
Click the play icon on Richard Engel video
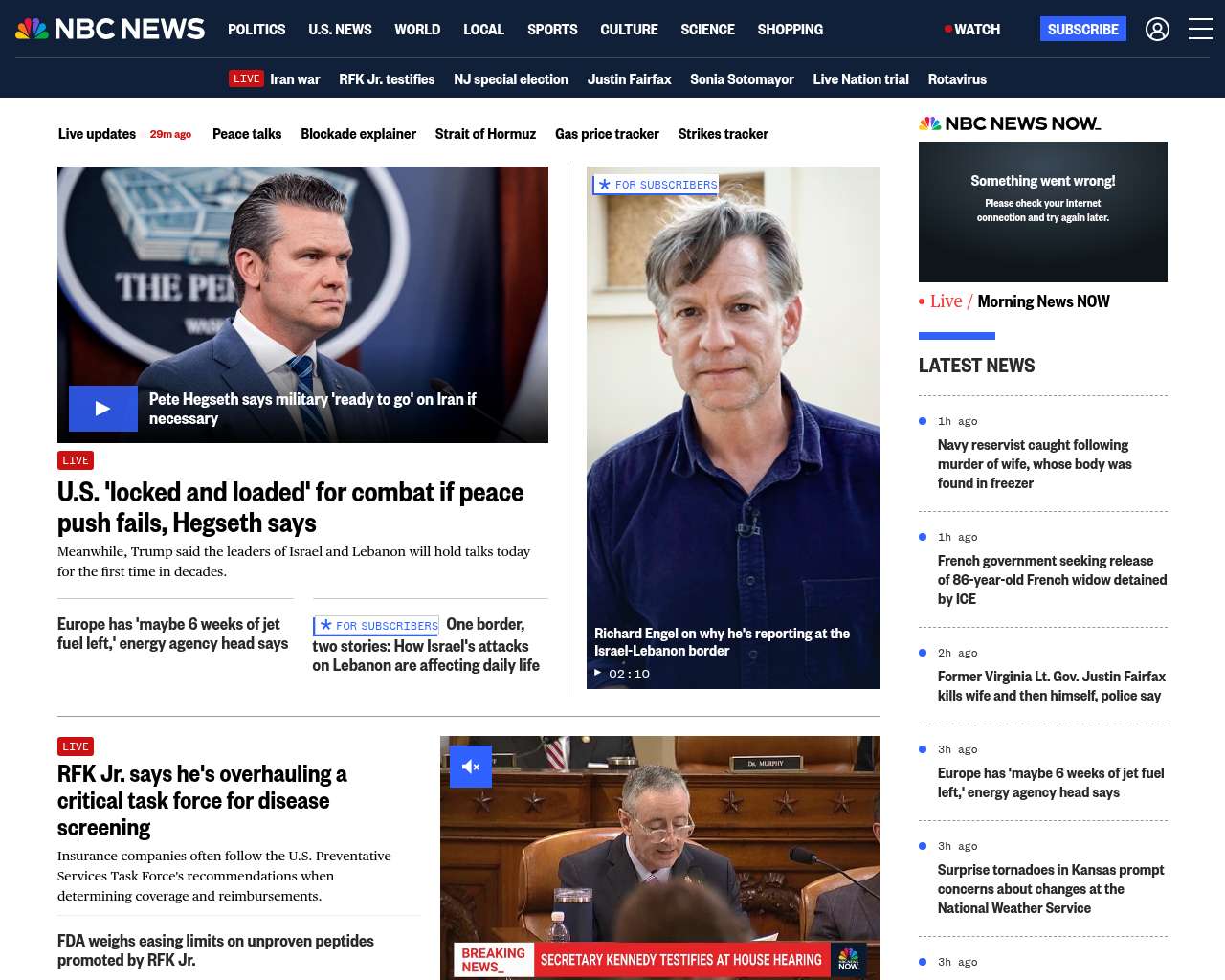(598, 673)
